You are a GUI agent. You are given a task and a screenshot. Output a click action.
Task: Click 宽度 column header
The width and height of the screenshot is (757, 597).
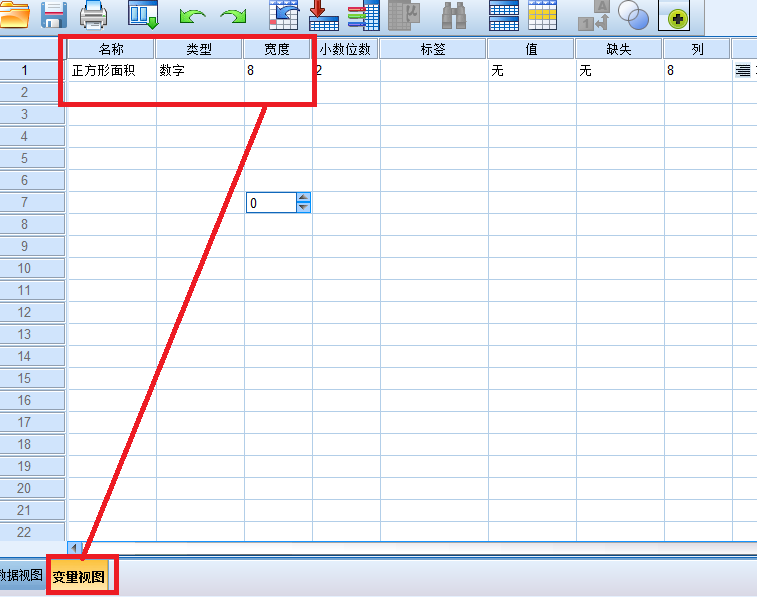coord(277,49)
